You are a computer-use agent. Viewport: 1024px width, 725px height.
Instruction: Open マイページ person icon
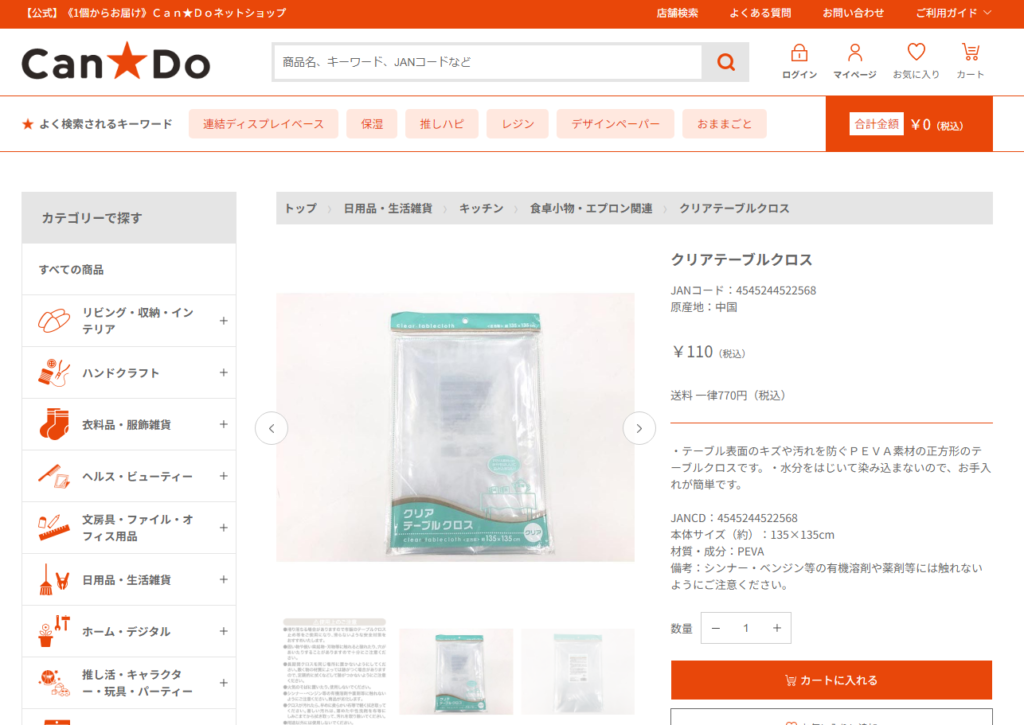pyautogui.click(x=854, y=53)
